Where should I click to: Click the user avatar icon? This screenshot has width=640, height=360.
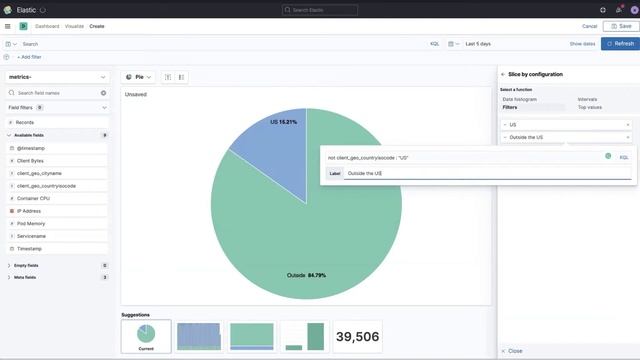tap(634, 10)
